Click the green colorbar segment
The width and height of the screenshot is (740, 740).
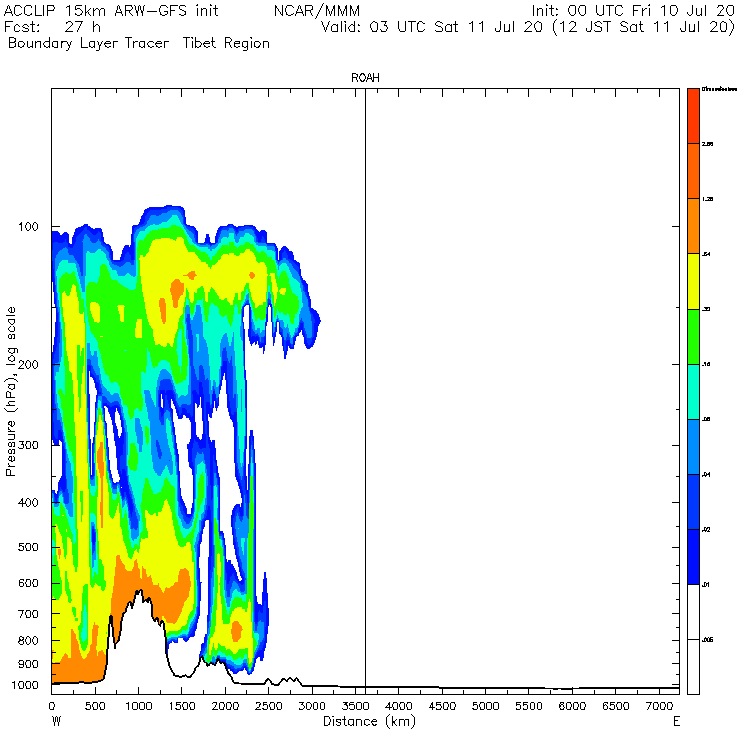(693, 336)
